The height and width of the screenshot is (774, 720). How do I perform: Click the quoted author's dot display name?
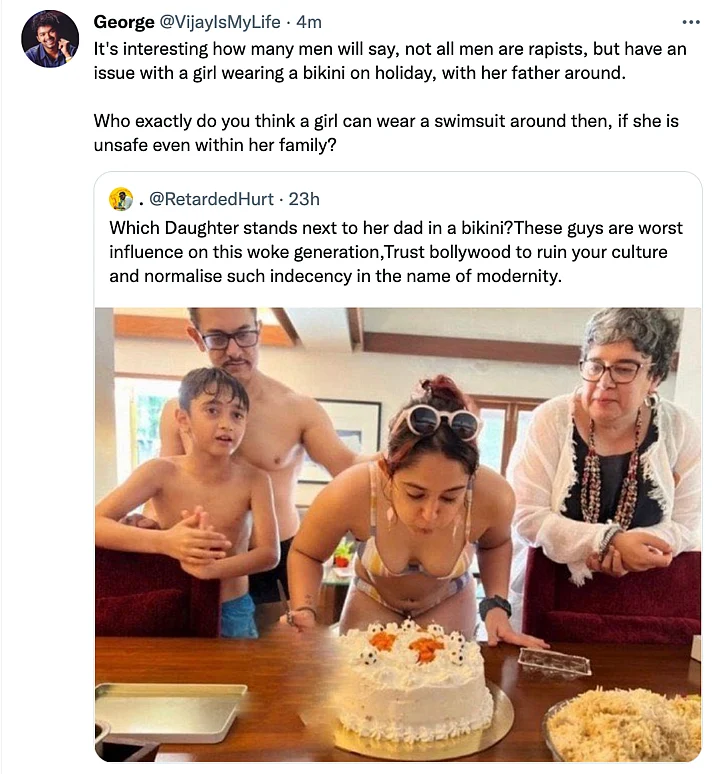(x=141, y=202)
